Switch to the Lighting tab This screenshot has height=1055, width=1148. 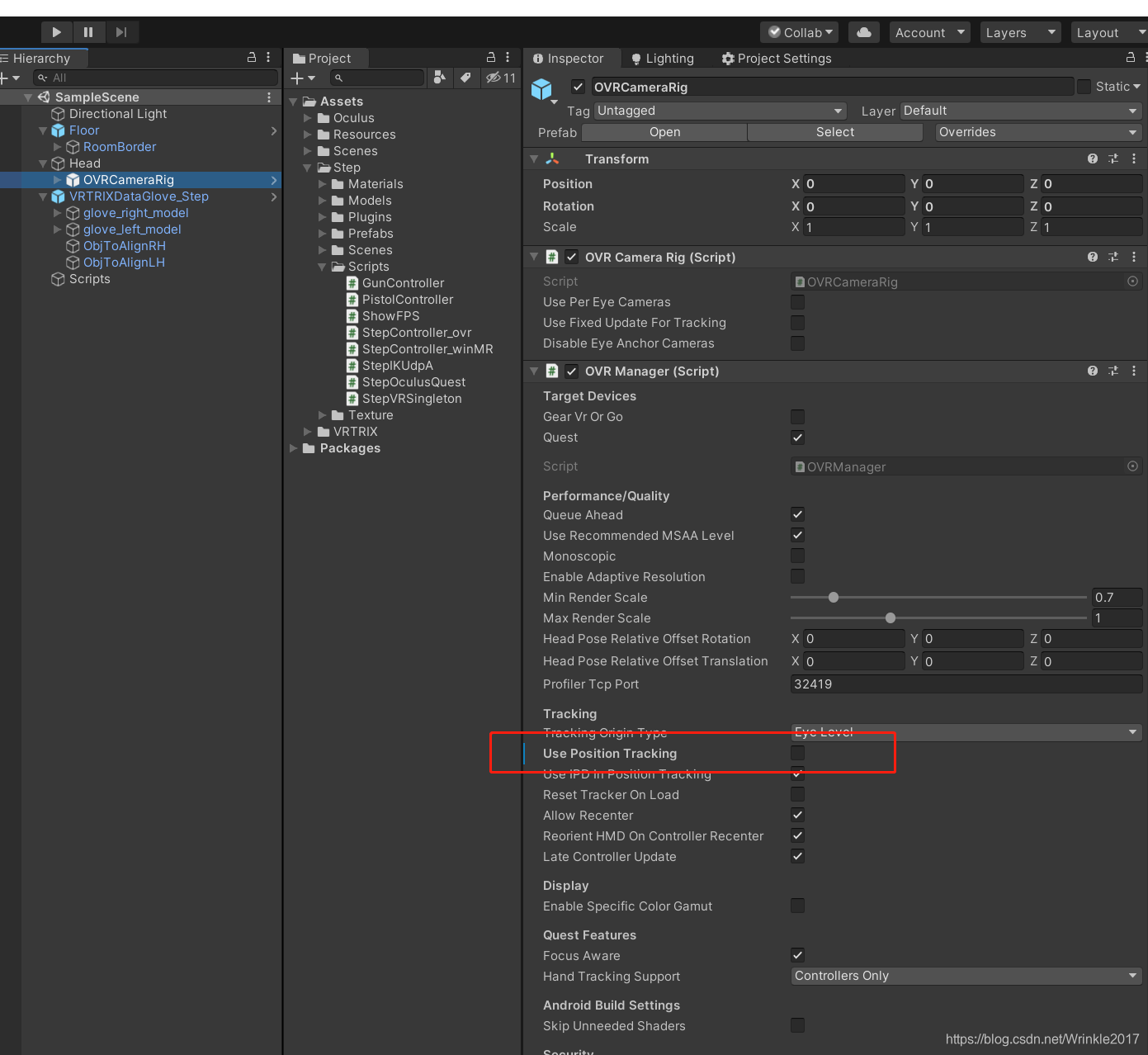click(663, 59)
